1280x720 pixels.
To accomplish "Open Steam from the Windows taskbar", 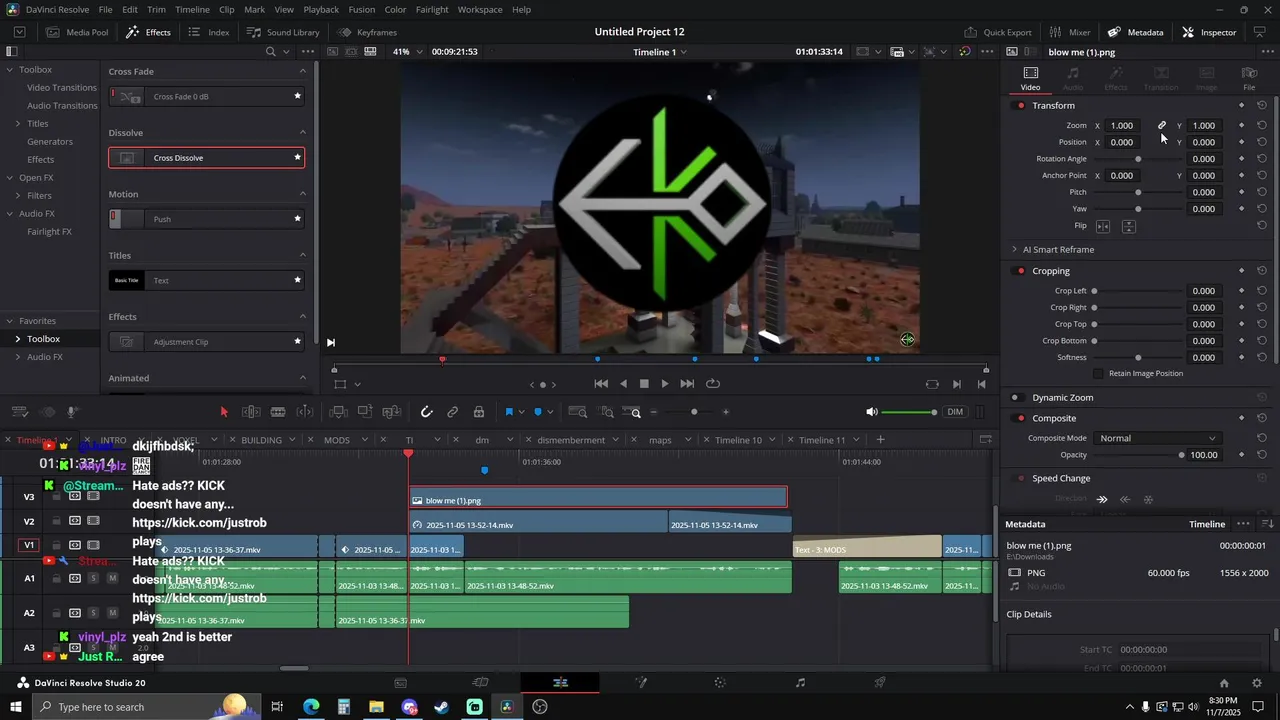I will click(441, 707).
